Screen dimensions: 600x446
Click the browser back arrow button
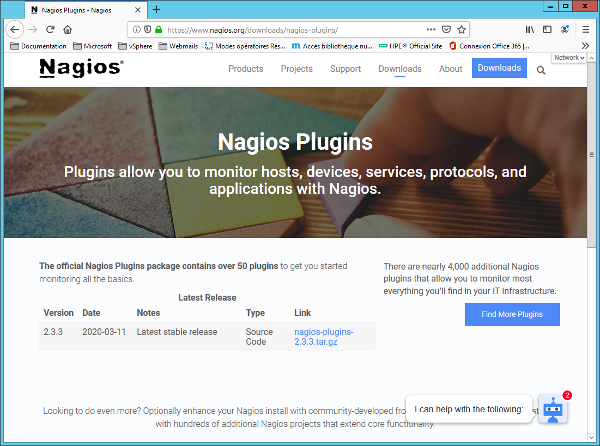click(x=15, y=30)
